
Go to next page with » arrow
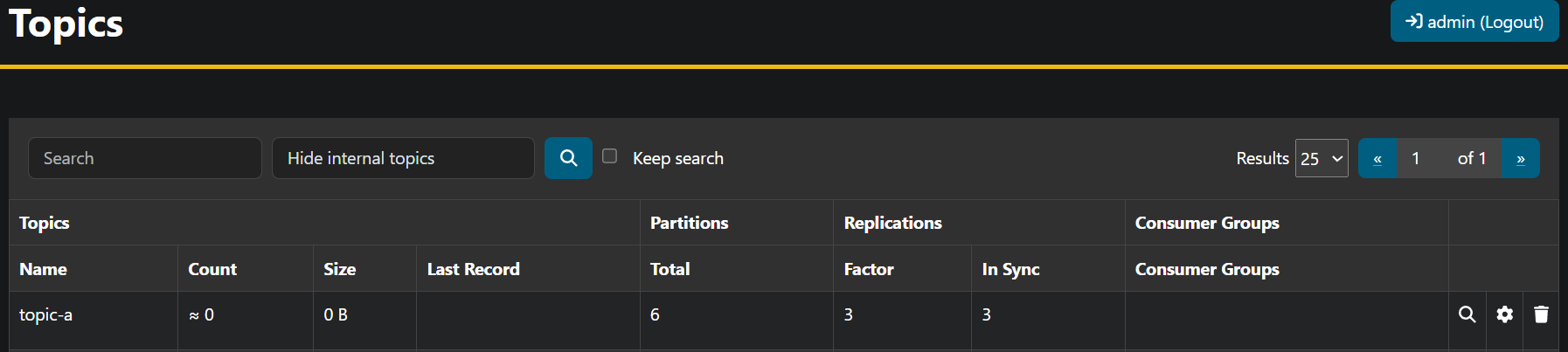(x=1521, y=158)
